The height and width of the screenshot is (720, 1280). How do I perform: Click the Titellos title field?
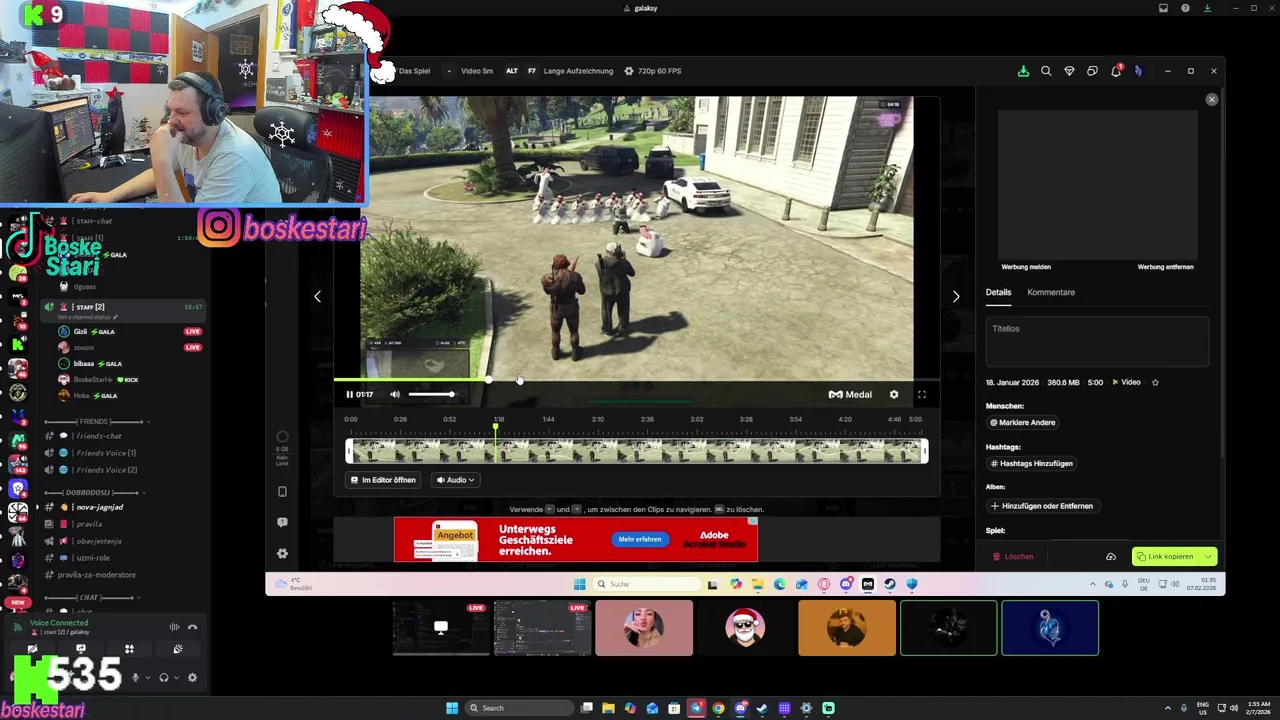click(x=1097, y=341)
